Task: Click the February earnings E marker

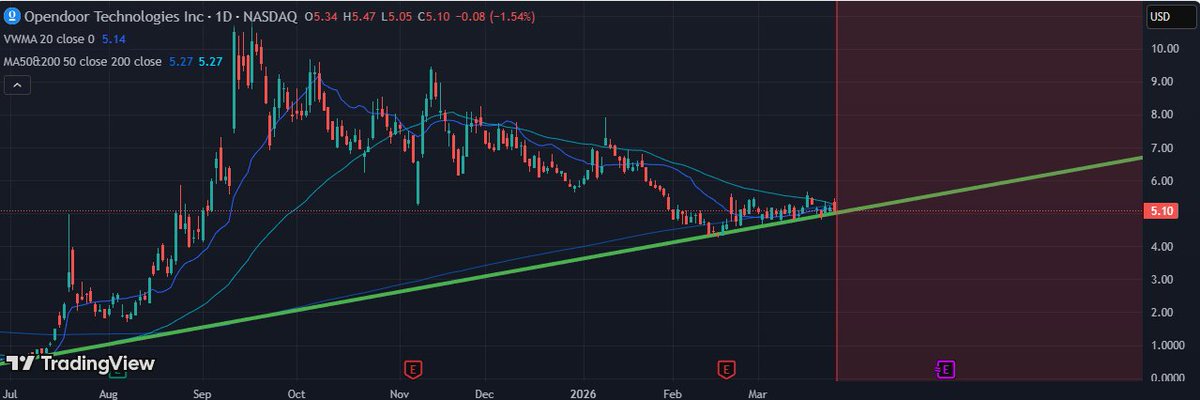Action: pyautogui.click(x=726, y=369)
